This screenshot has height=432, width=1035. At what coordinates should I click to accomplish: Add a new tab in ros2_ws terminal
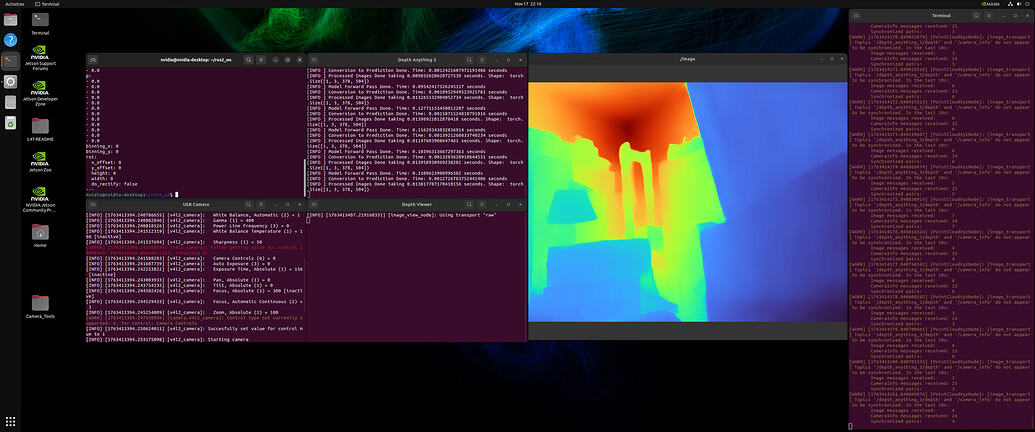[x=93, y=59]
